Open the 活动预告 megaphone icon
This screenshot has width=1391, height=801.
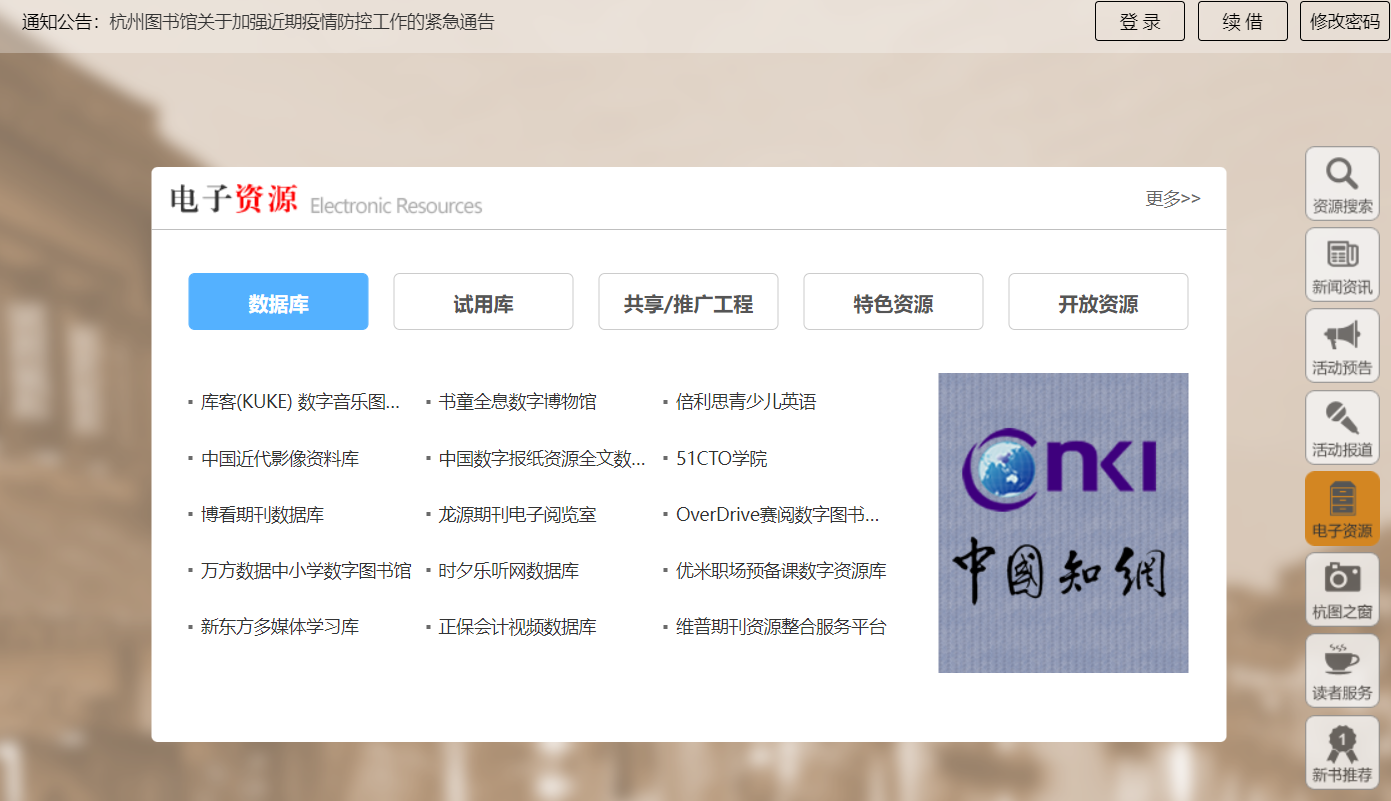[x=1342, y=346]
